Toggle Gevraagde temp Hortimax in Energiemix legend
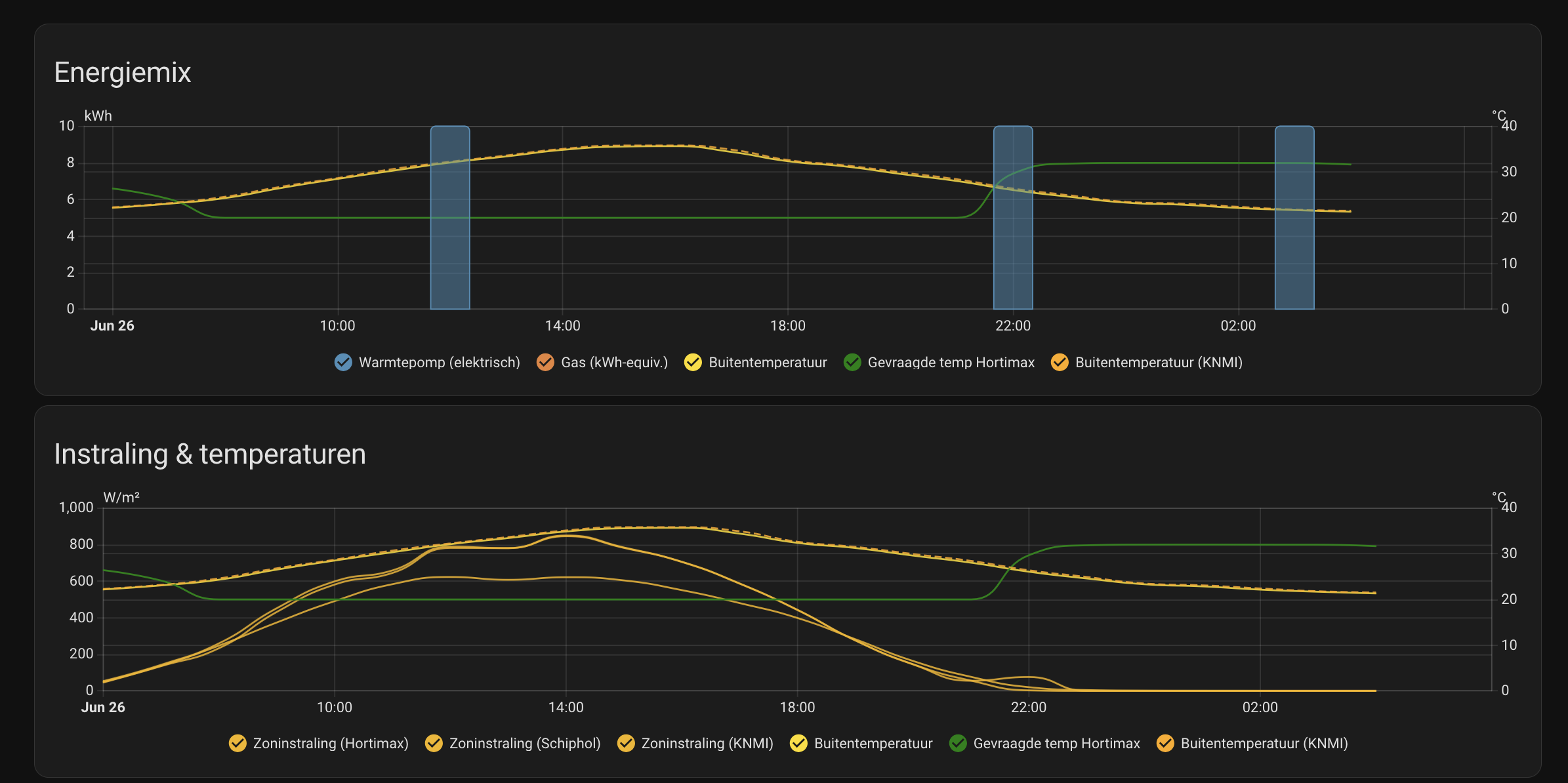Viewport: 1568px width, 783px height. (x=852, y=362)
